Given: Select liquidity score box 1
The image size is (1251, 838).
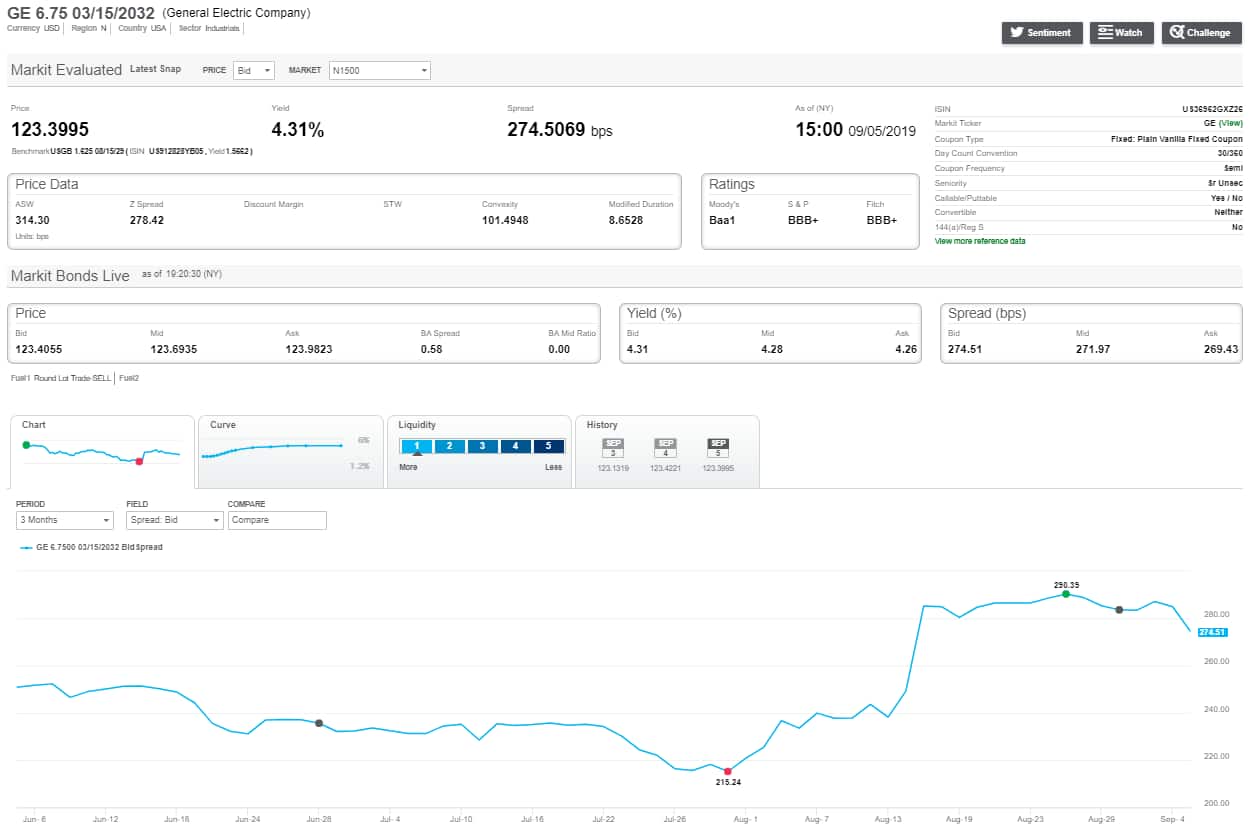Looking at the screenshot, I should pyautogui.click(x=417, y=446).
